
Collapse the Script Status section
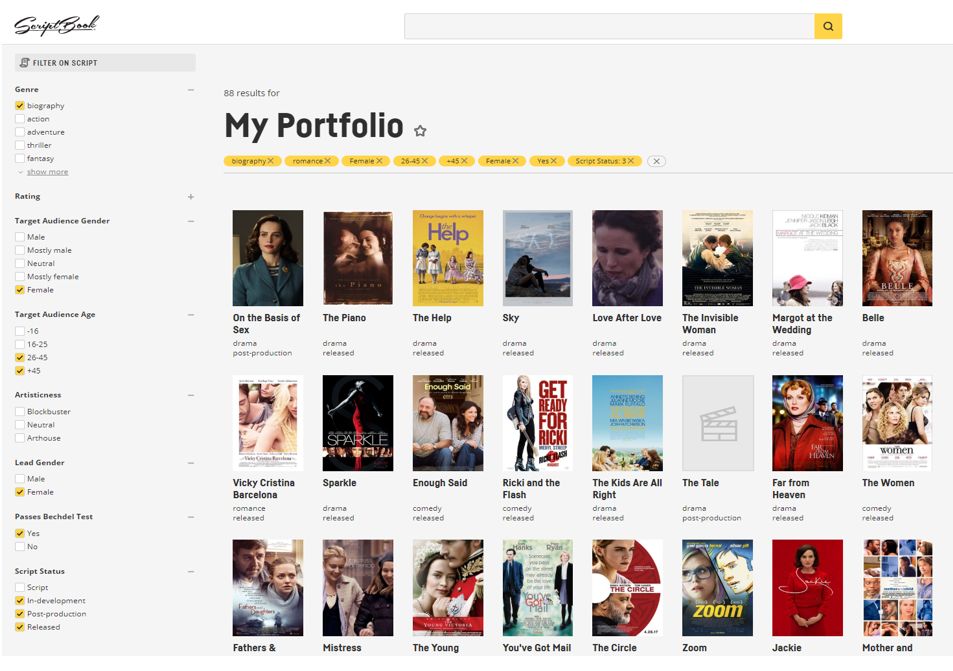click(191, 572)
